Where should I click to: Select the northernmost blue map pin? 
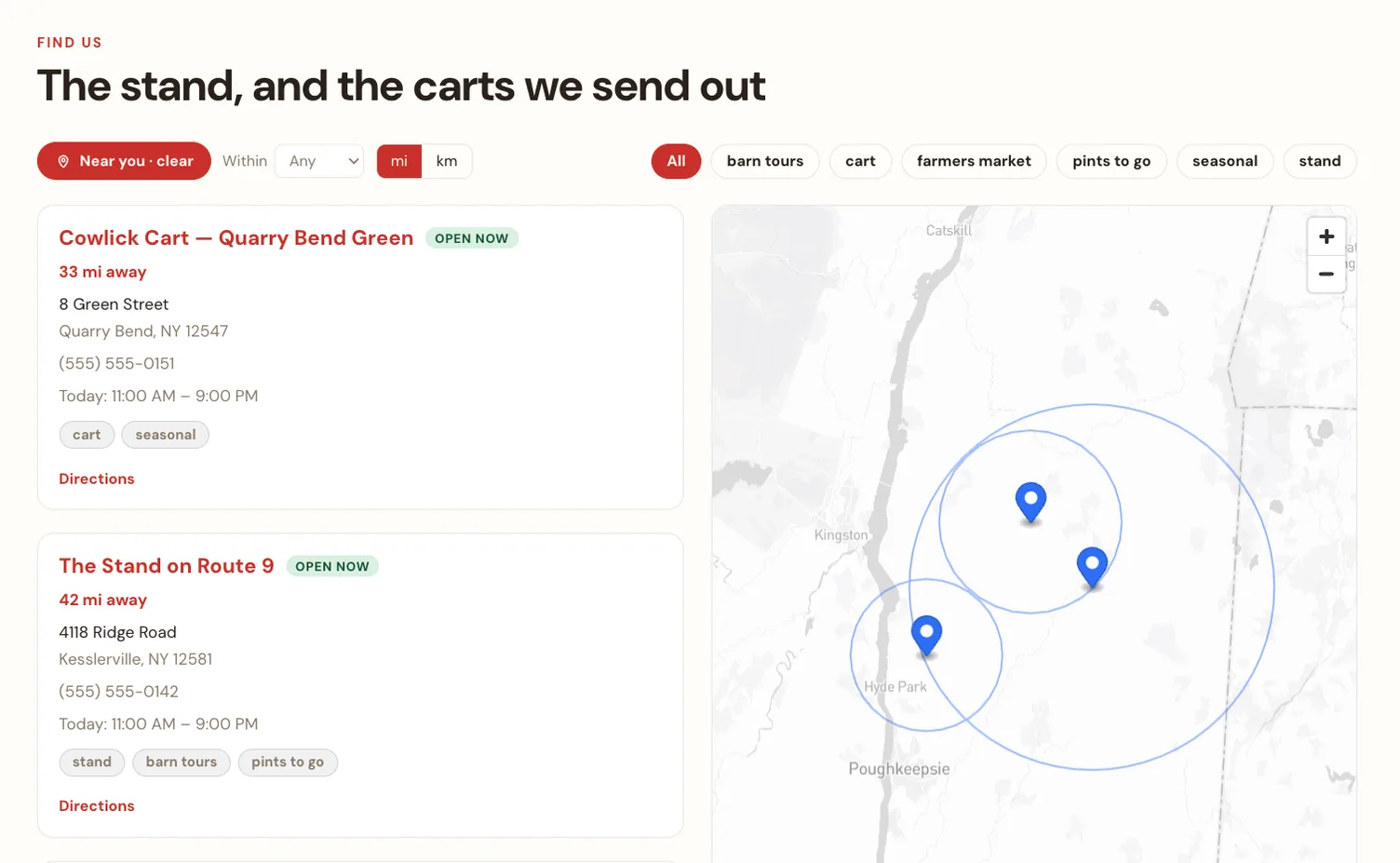(1030, 504)
